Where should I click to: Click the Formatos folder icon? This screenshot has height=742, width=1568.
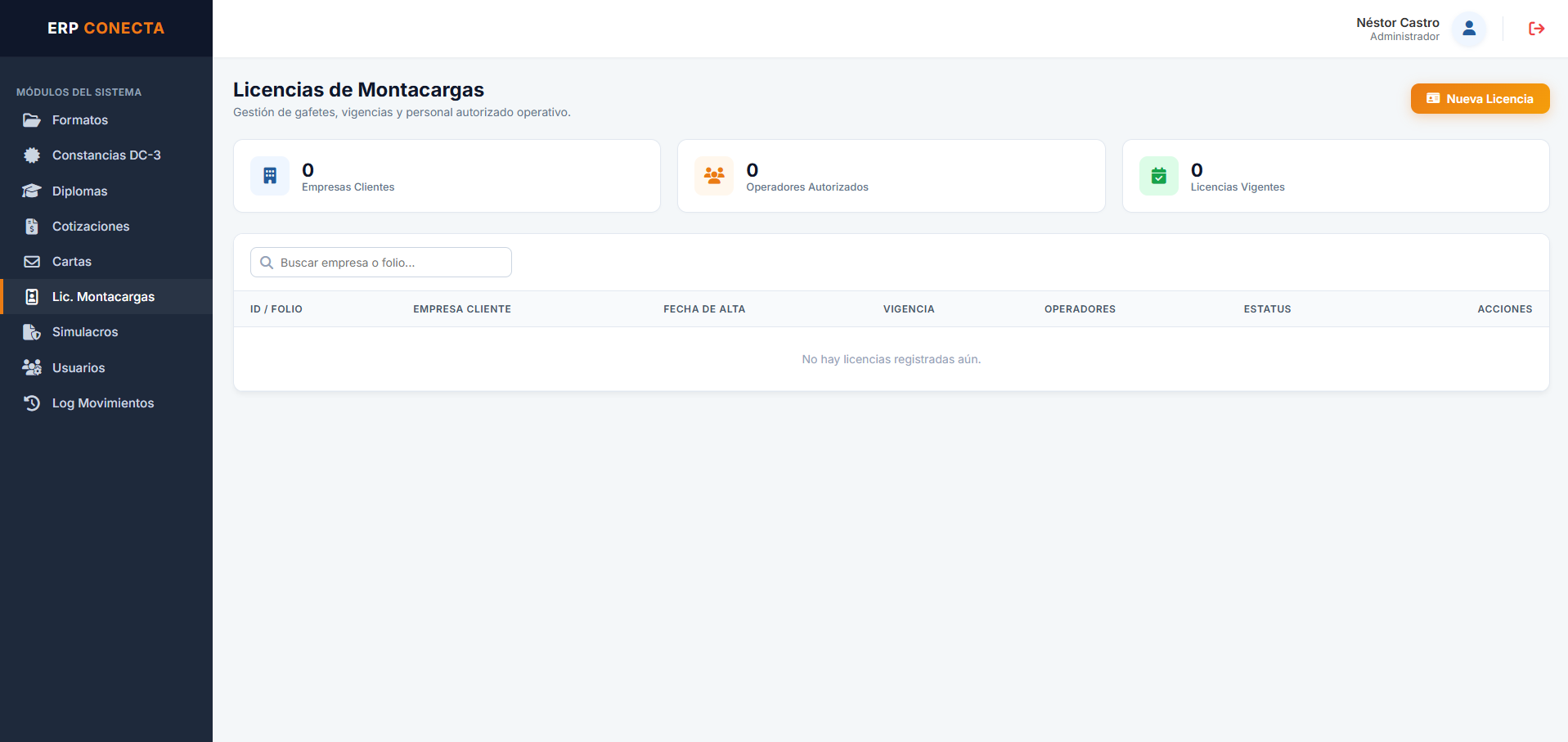point(32,120)
